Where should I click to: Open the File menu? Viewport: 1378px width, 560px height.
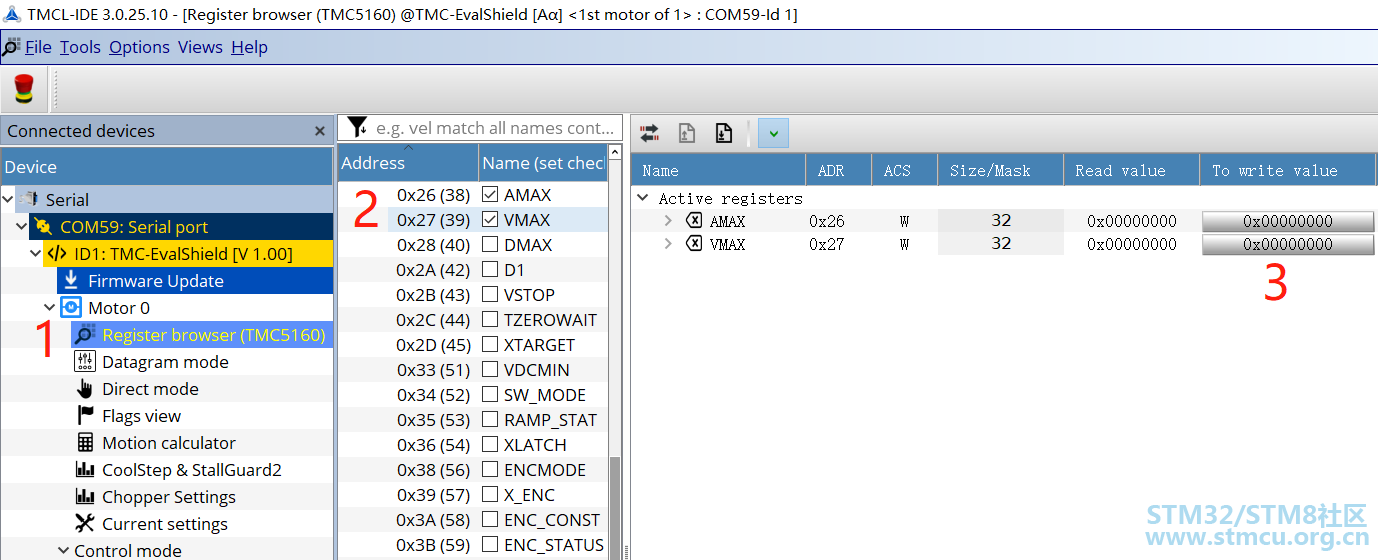click(x=38, y=47)
